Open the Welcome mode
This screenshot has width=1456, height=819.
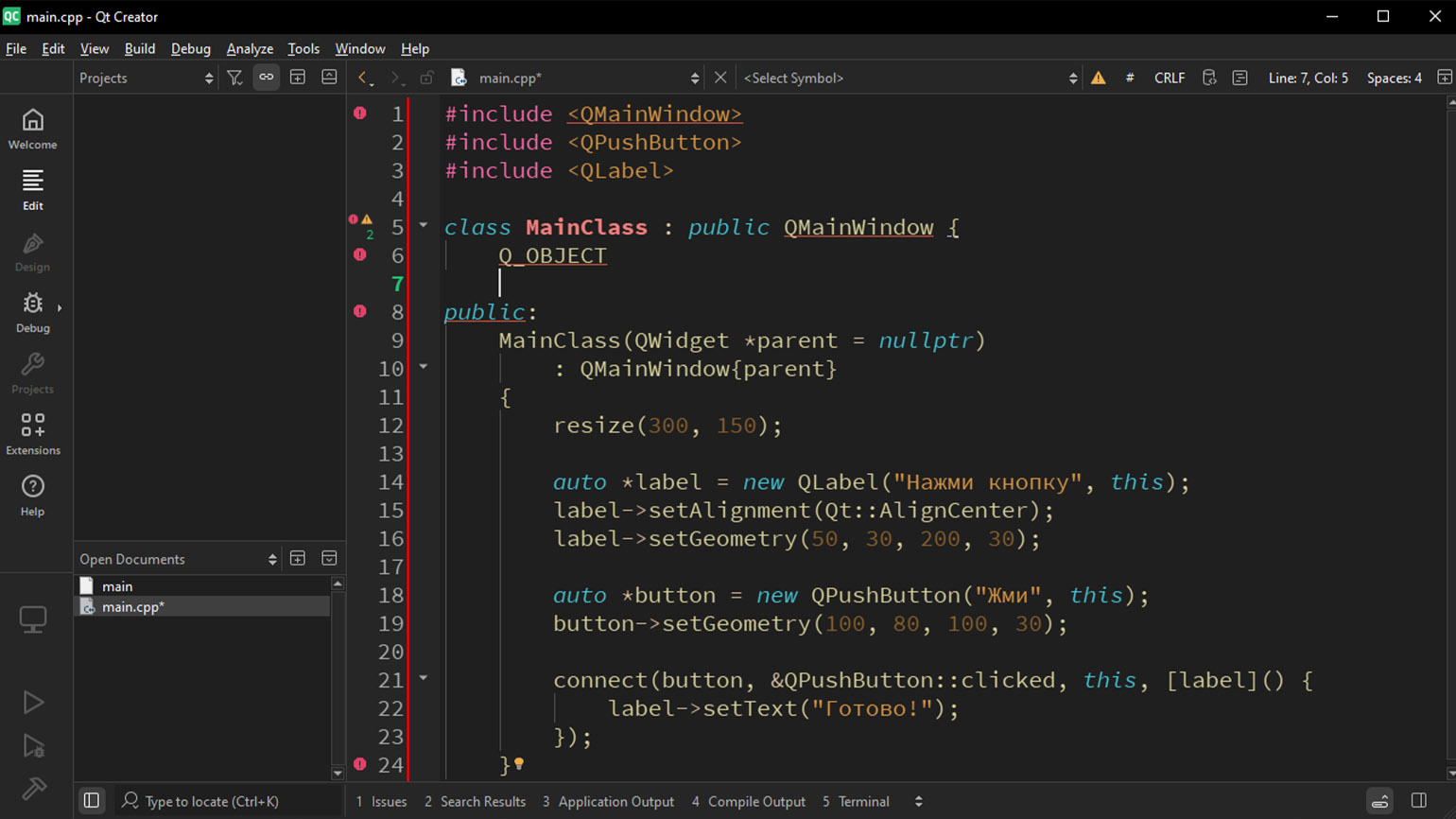tap(33, 129)
